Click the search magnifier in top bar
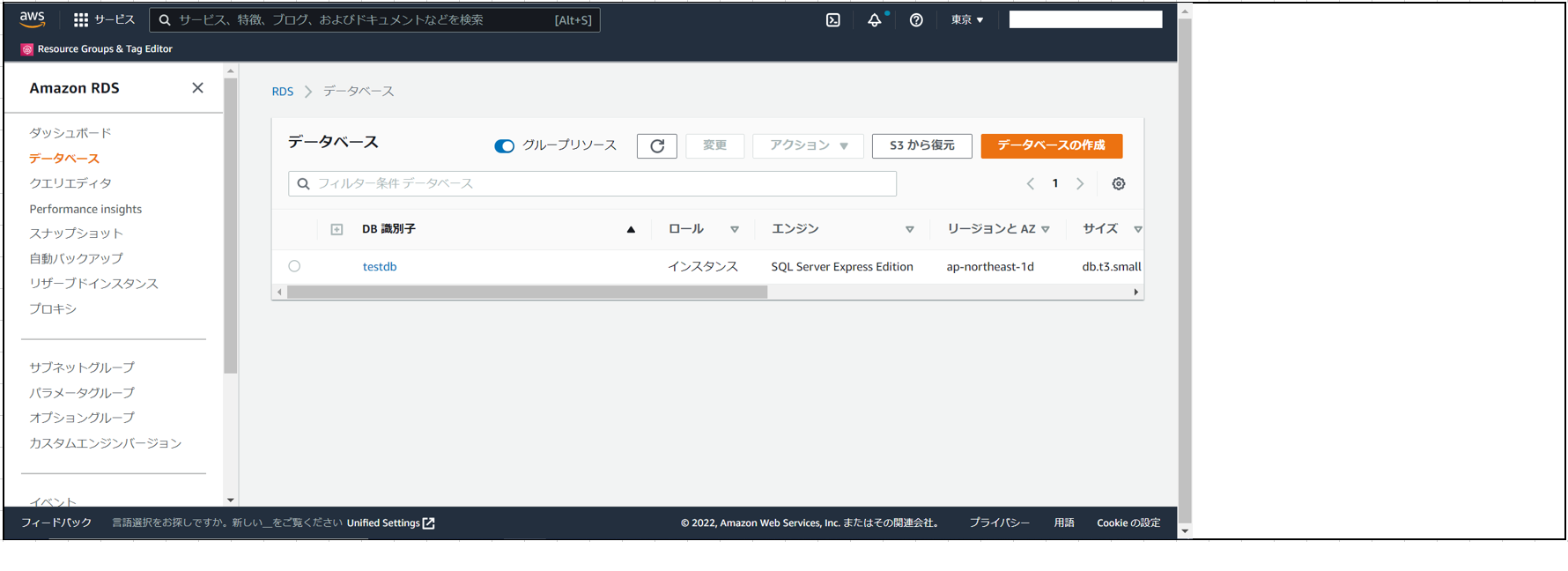 [x=164, y=19]
